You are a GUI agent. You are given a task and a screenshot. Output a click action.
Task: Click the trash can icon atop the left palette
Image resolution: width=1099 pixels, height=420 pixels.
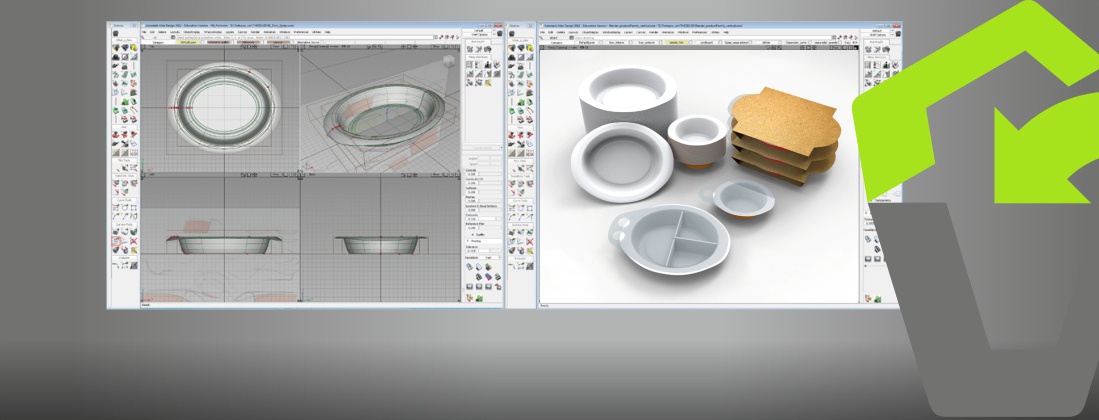point(118,32)
